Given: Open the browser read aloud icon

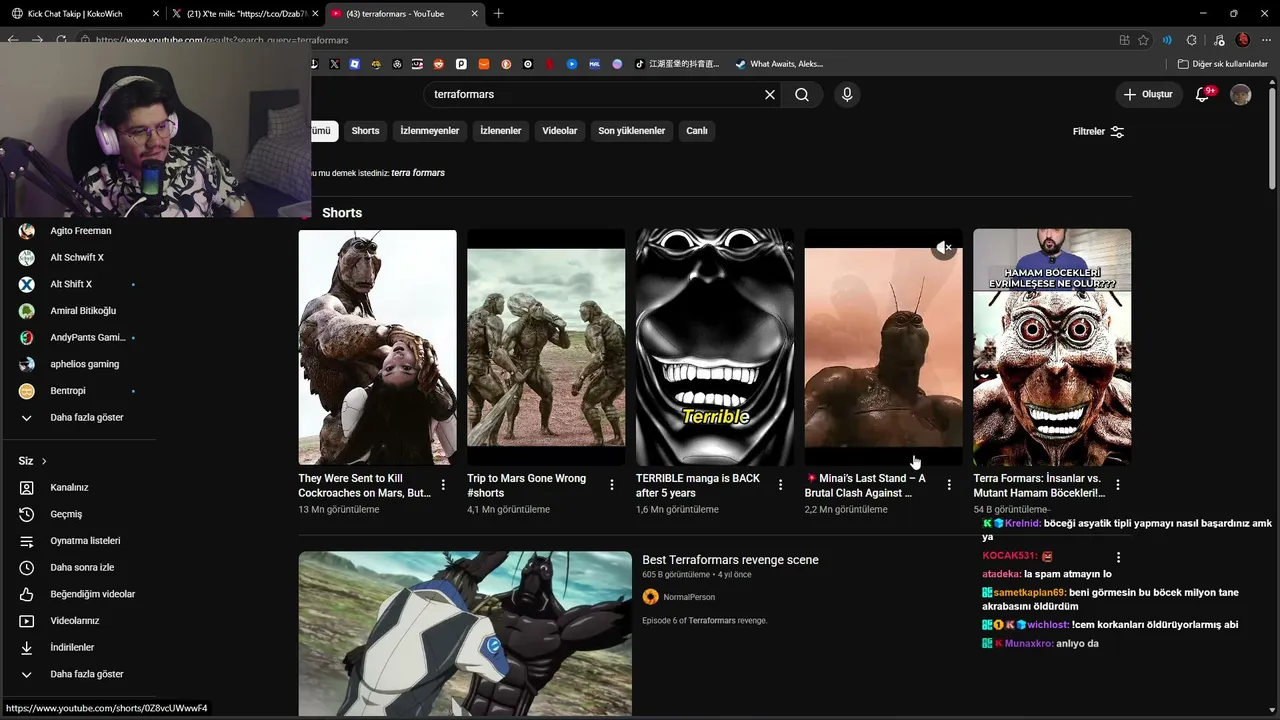Looking at the screenshot, I should coord(1167,40).
